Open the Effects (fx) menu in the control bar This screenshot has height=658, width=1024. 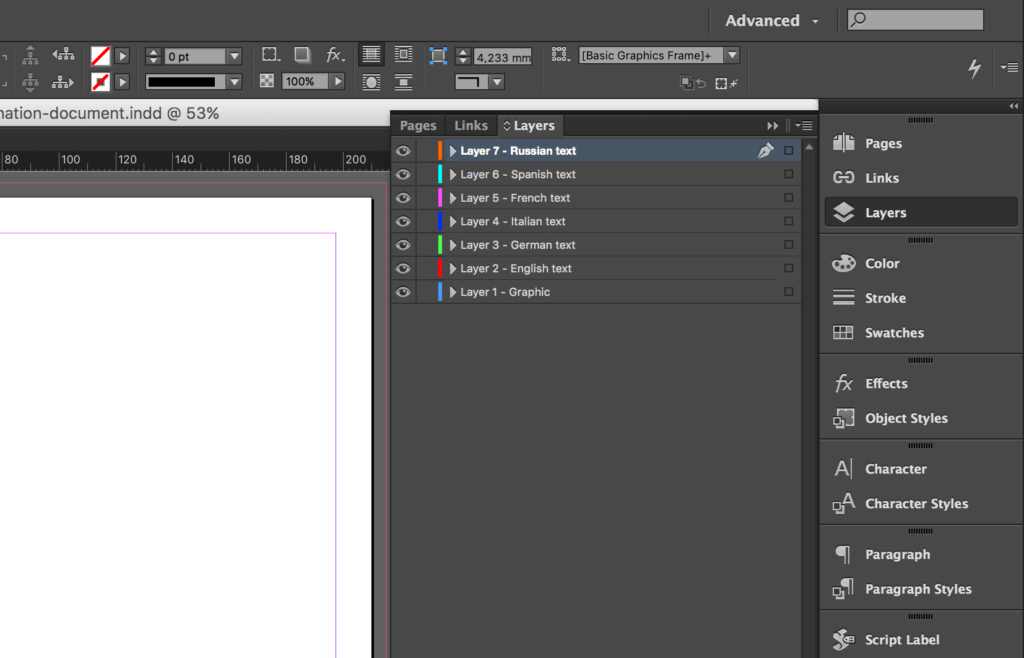coord(335,55)
